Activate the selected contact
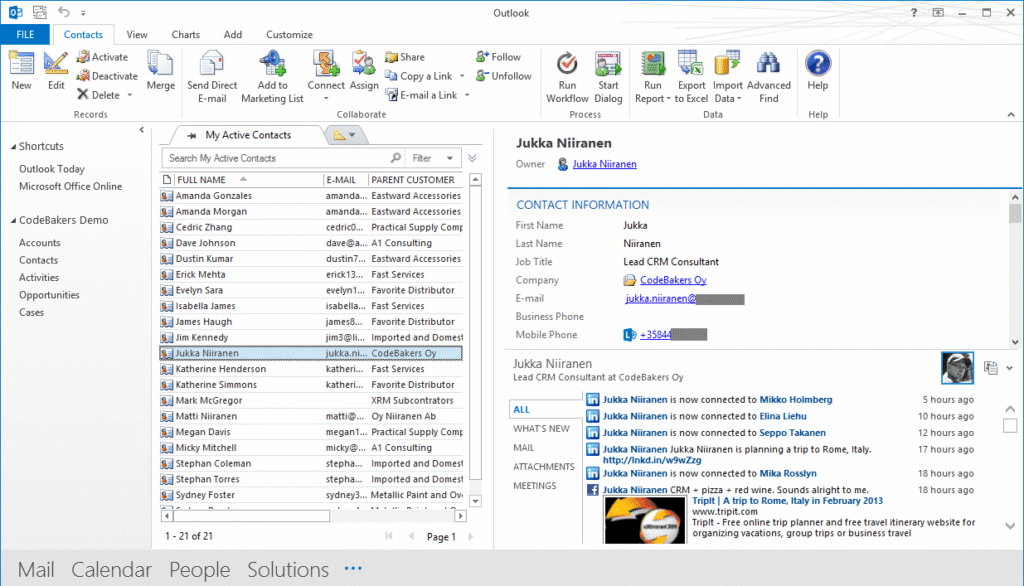Screen dimensions: 1024x586 coord(103,57)
